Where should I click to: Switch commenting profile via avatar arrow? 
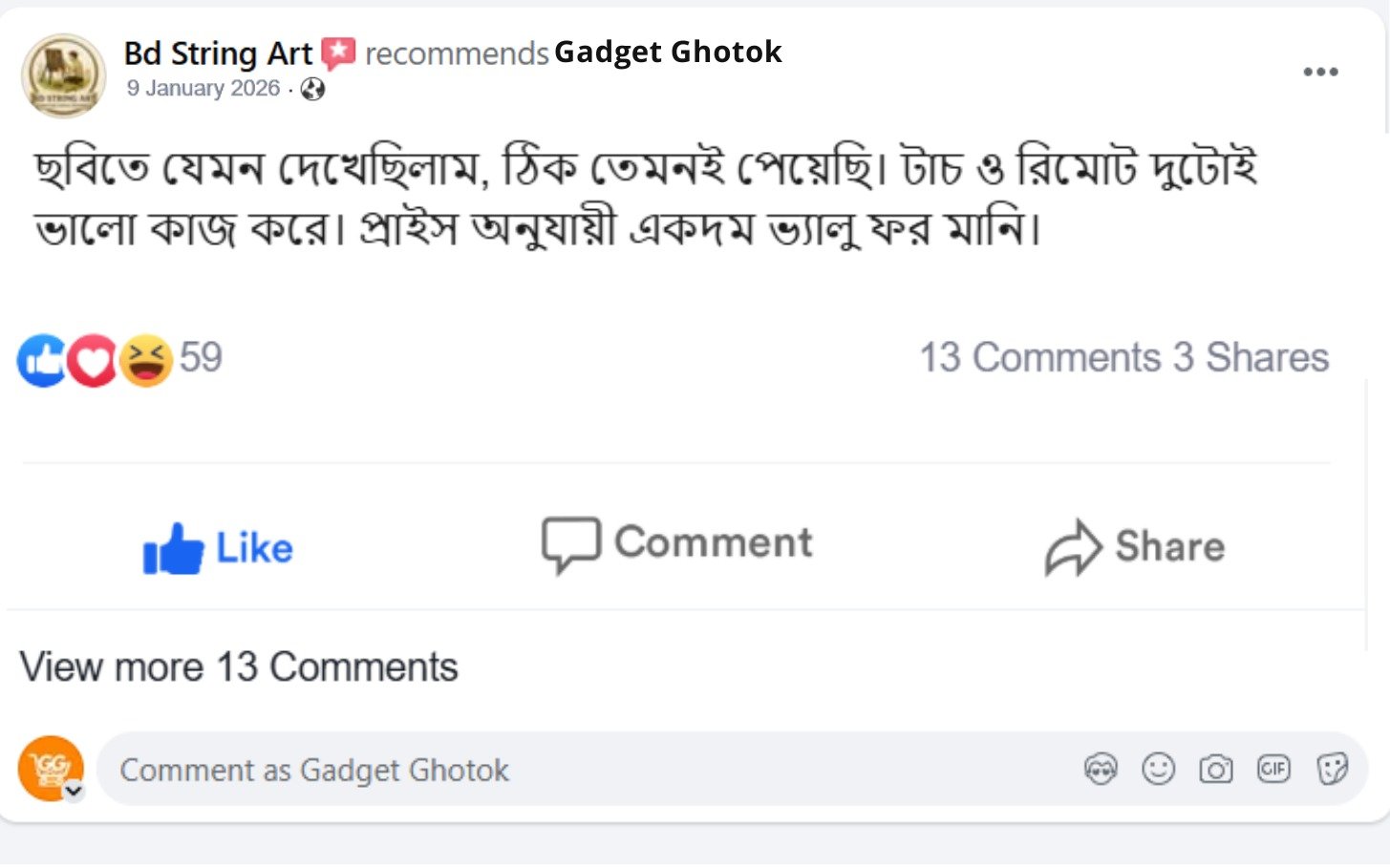[x=74, y=791]
